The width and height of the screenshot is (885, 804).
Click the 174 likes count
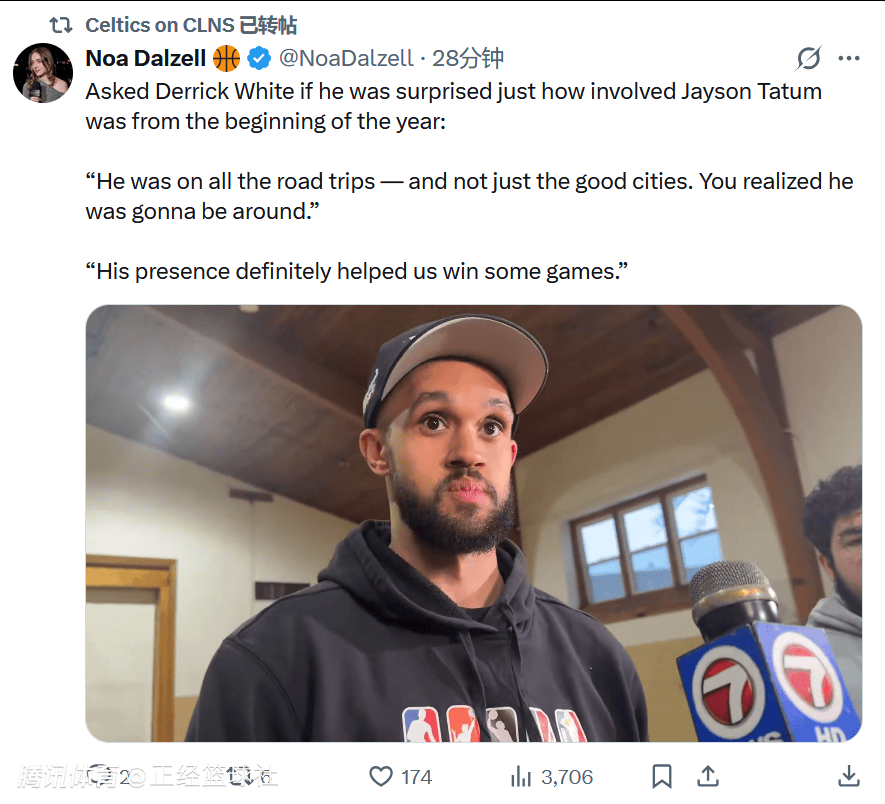click(415, 777)
